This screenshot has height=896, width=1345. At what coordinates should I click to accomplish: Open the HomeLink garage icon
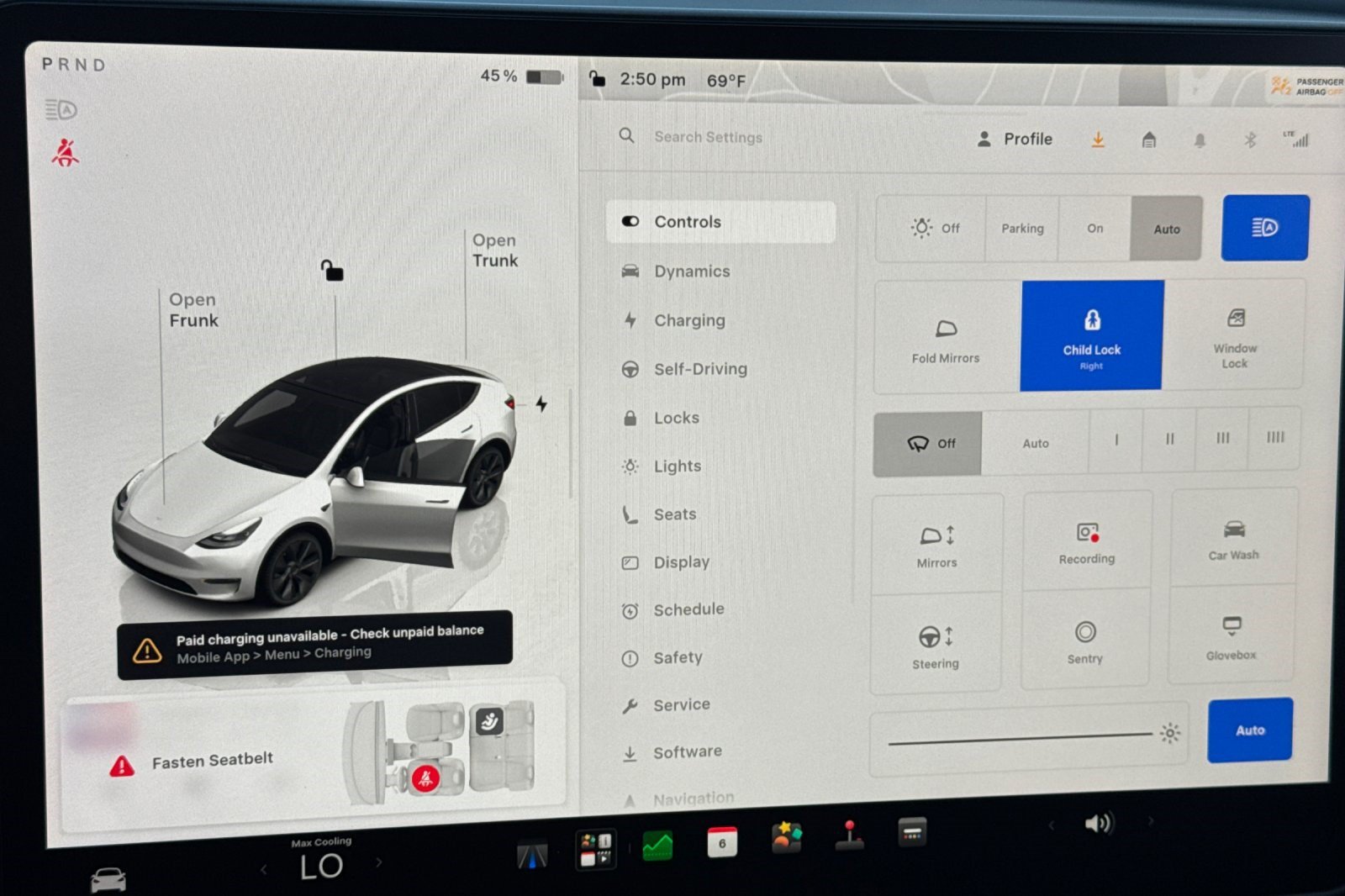[x=1149, y=140]
